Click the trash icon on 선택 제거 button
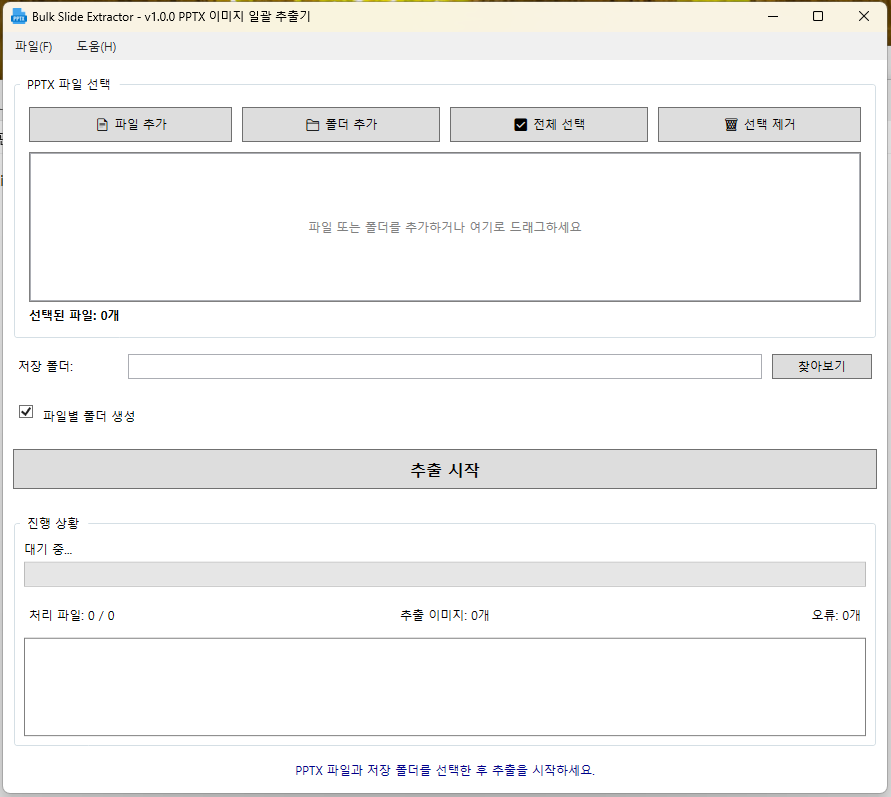 click(730, 125)
